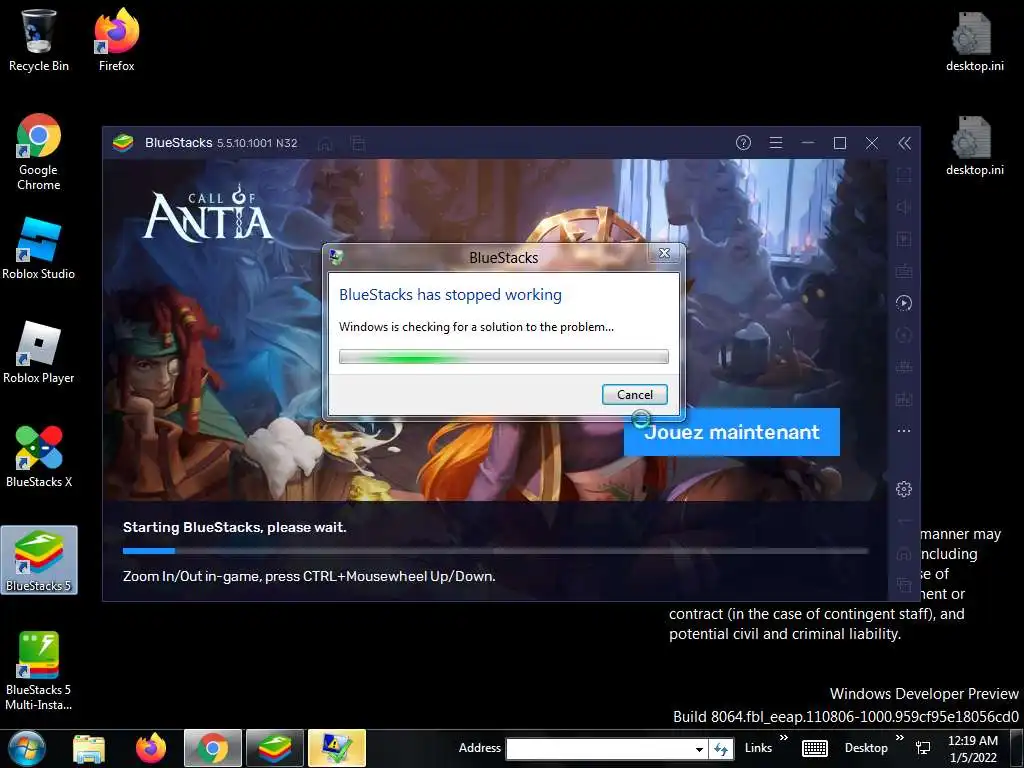The image size is (1024, 768).
Task: Expand the Links toolbar chevron
Action: (784, 739)
